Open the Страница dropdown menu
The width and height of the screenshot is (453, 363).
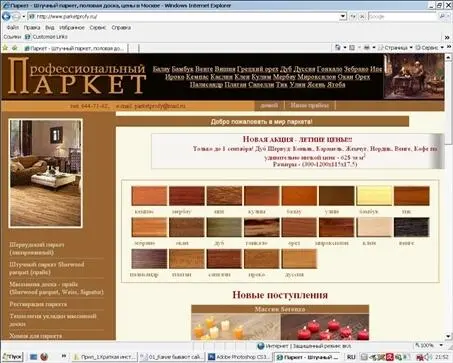click(x=396, y=48)
